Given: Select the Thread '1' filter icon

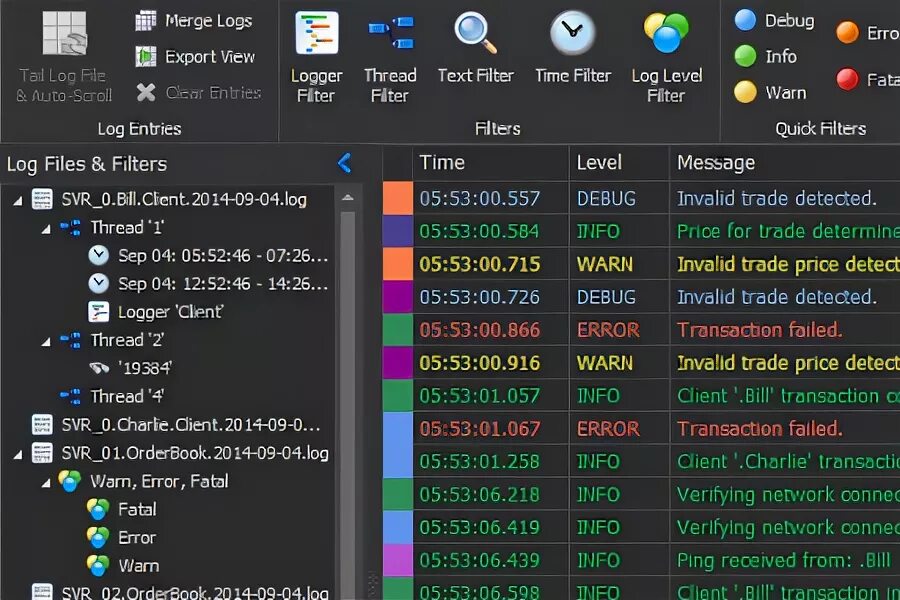Looking at the screenshot, I should (x=71, y=227).
